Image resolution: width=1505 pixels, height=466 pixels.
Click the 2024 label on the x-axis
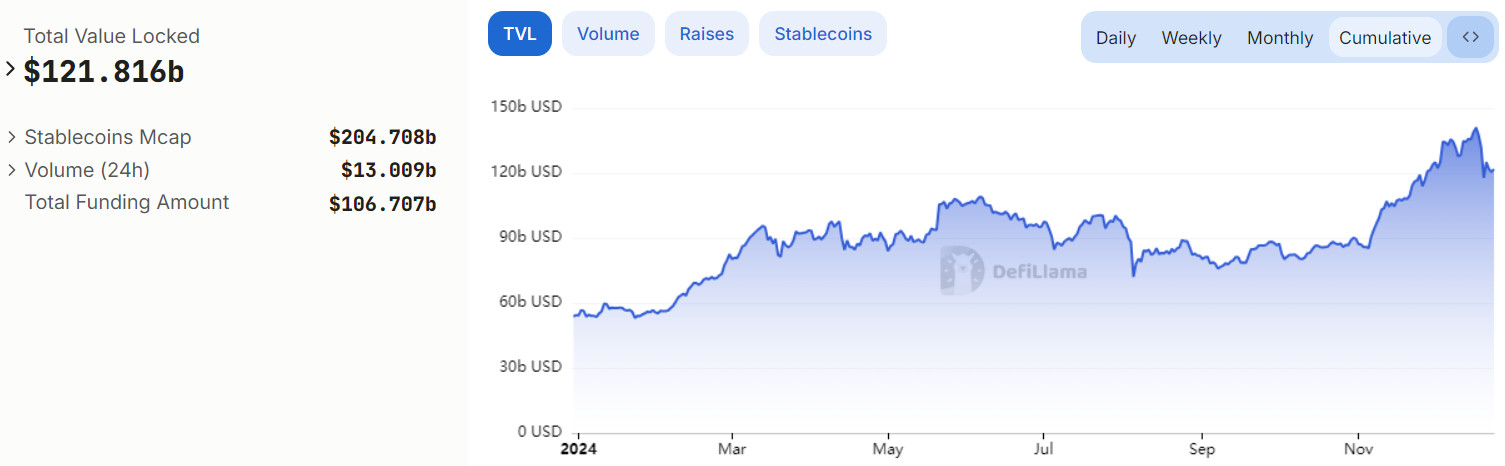point(579,449)
